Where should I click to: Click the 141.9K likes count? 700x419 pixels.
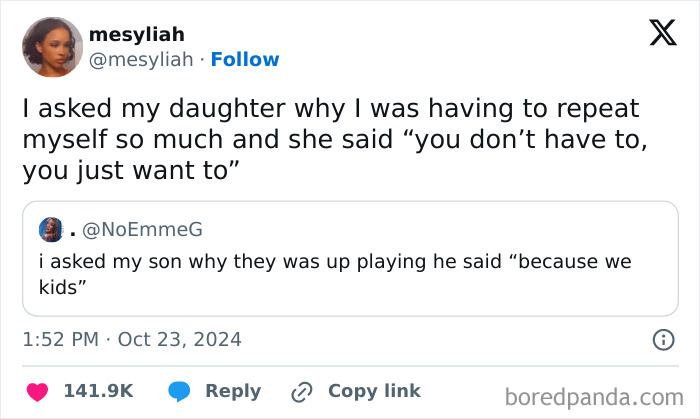(98, 391)
